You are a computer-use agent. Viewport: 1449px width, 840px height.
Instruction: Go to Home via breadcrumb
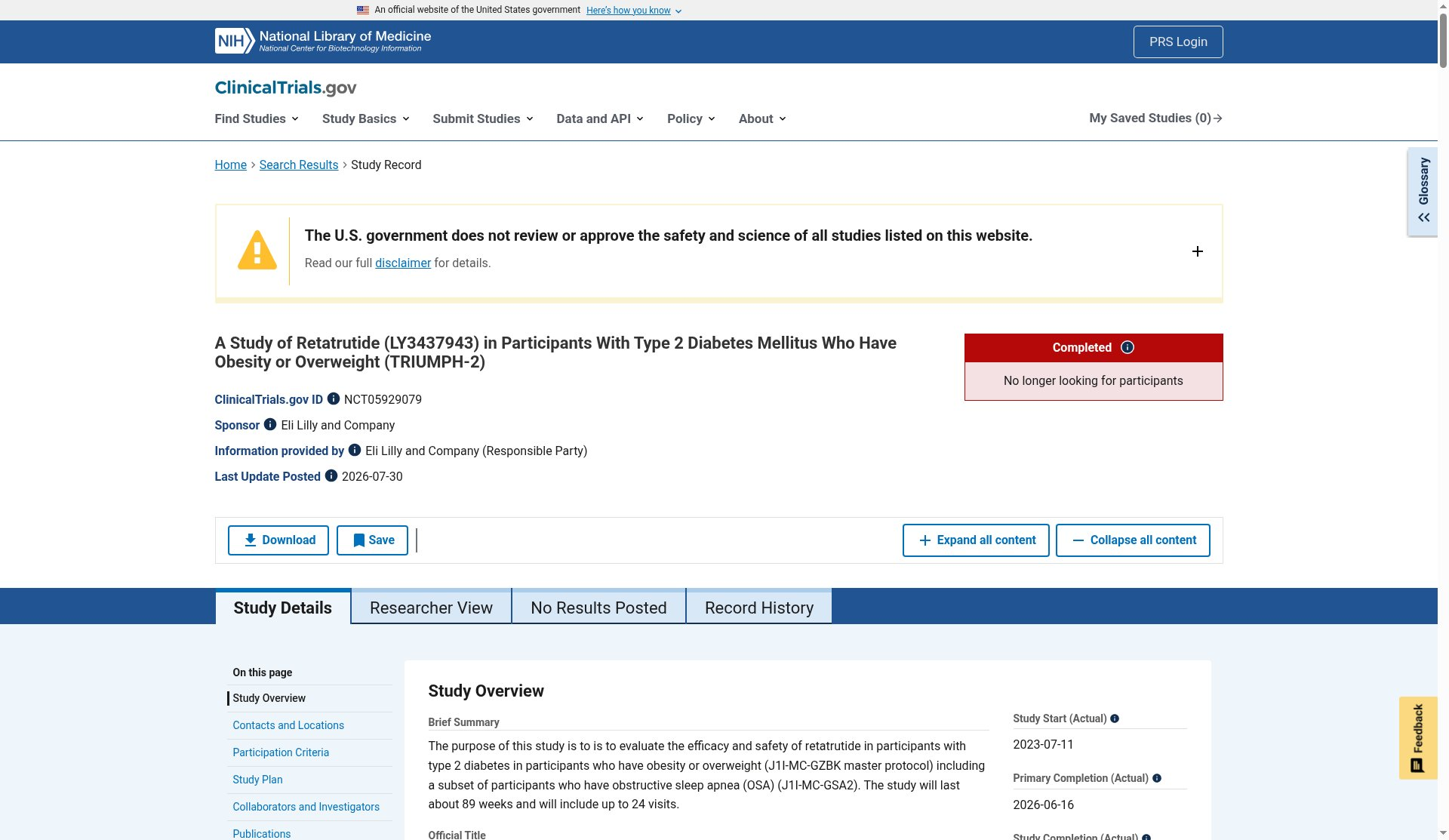[x=230, y=165]
